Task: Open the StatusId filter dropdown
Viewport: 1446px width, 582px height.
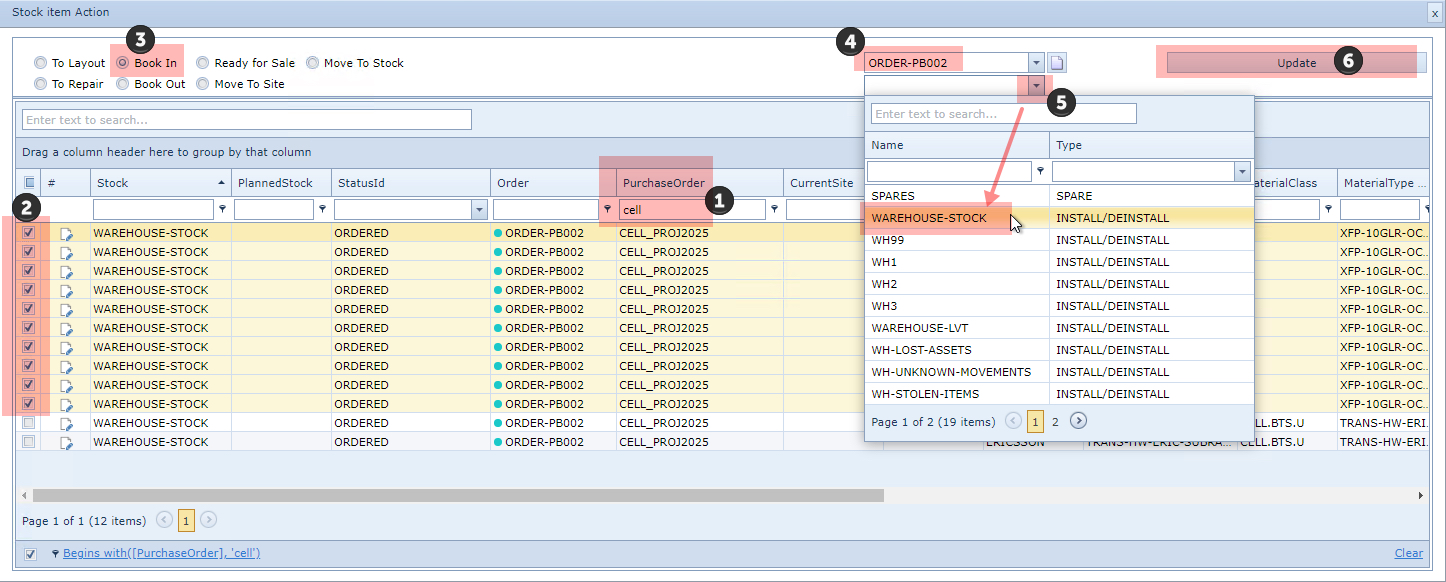Action: (x=478, y=210)
